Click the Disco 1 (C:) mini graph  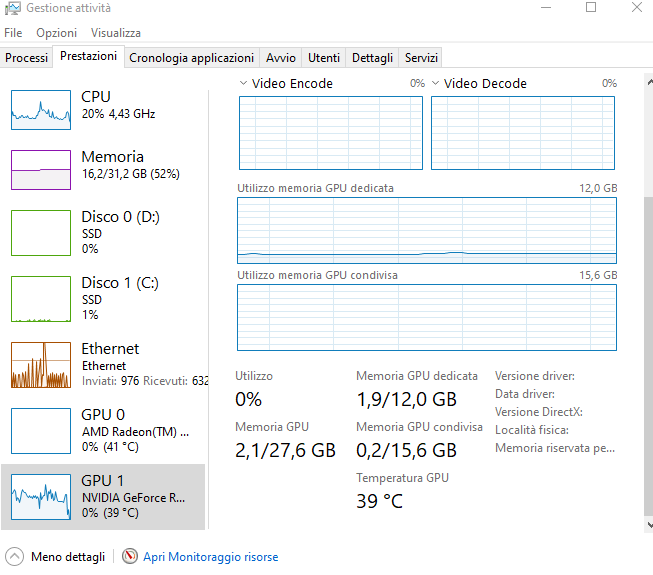click(41, 299)
